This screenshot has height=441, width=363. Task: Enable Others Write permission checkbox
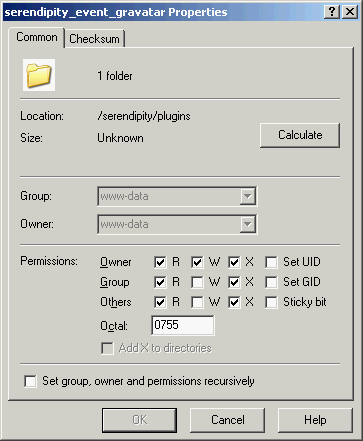pyautogui.click(x=197, y=303)
